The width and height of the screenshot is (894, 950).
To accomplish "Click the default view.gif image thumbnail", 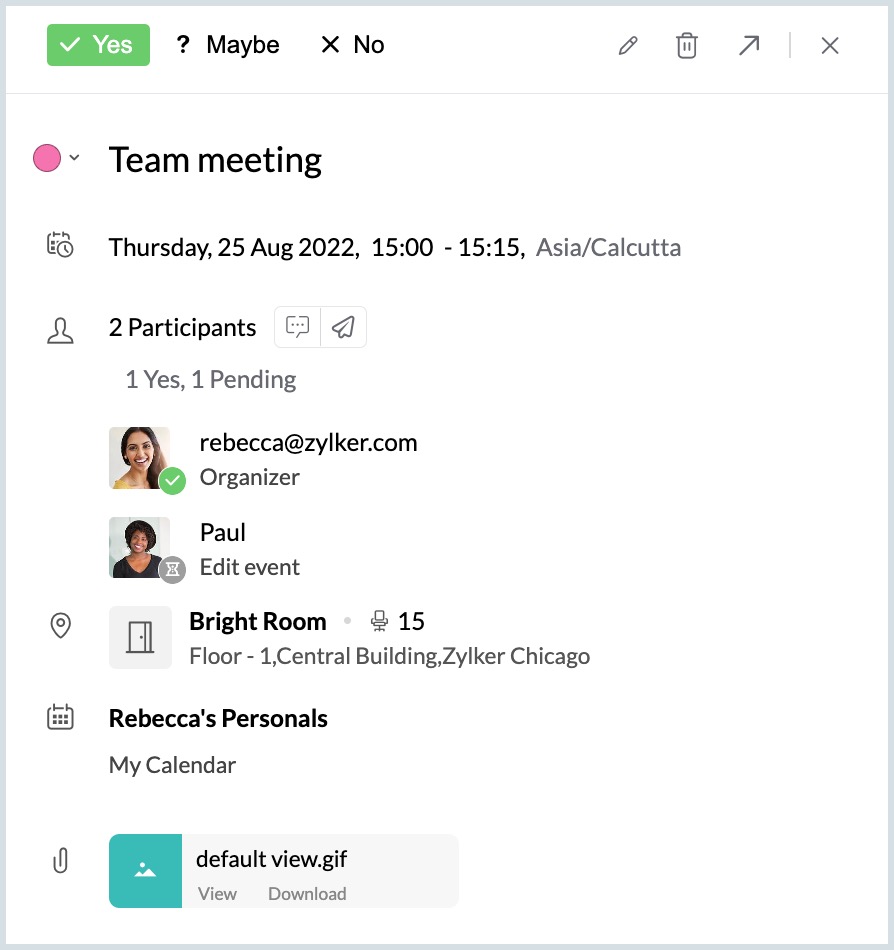I will point(145,871).
